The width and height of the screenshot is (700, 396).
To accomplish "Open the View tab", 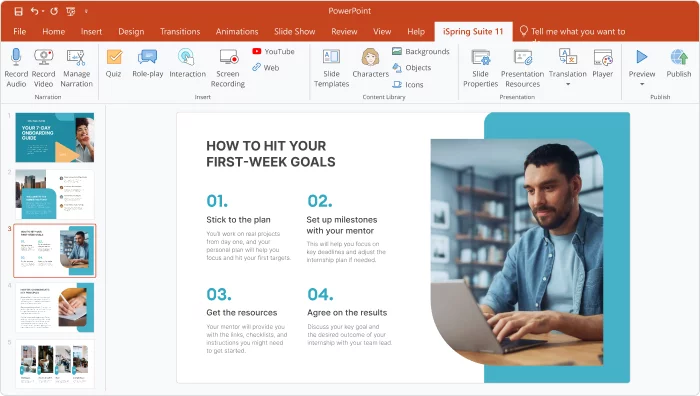I will click(x=382, y=32).
